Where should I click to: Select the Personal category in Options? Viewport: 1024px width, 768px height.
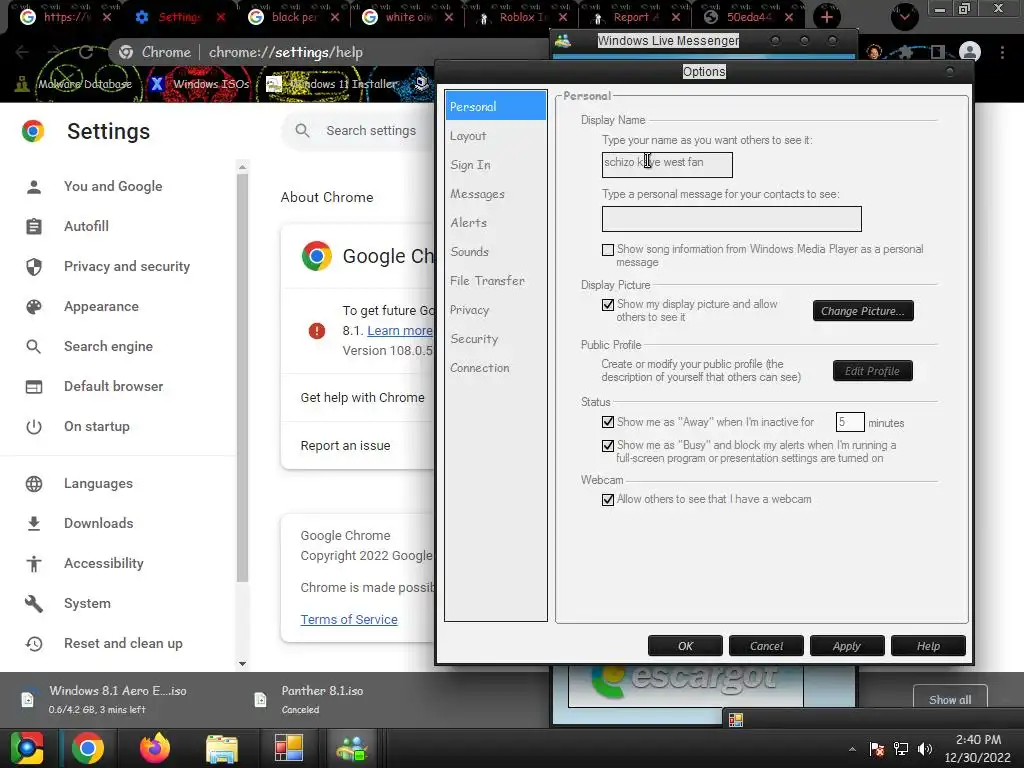(495, 106)
